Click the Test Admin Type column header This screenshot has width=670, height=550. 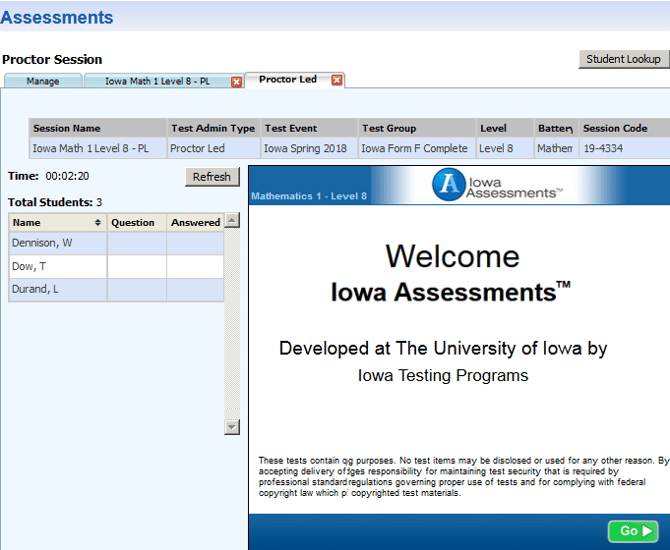(214, 128)
